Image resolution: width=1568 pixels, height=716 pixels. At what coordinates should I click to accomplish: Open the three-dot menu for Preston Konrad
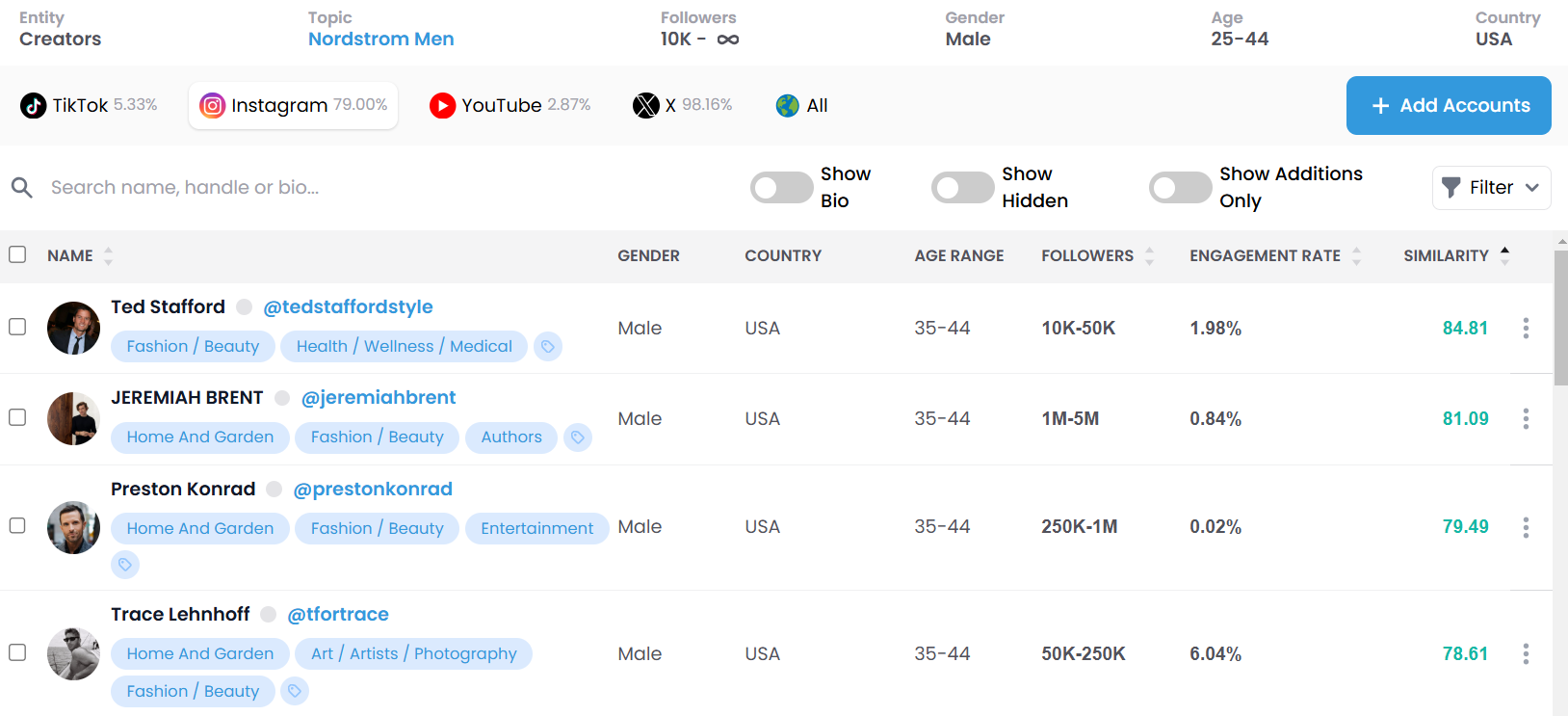[1525, 527]
